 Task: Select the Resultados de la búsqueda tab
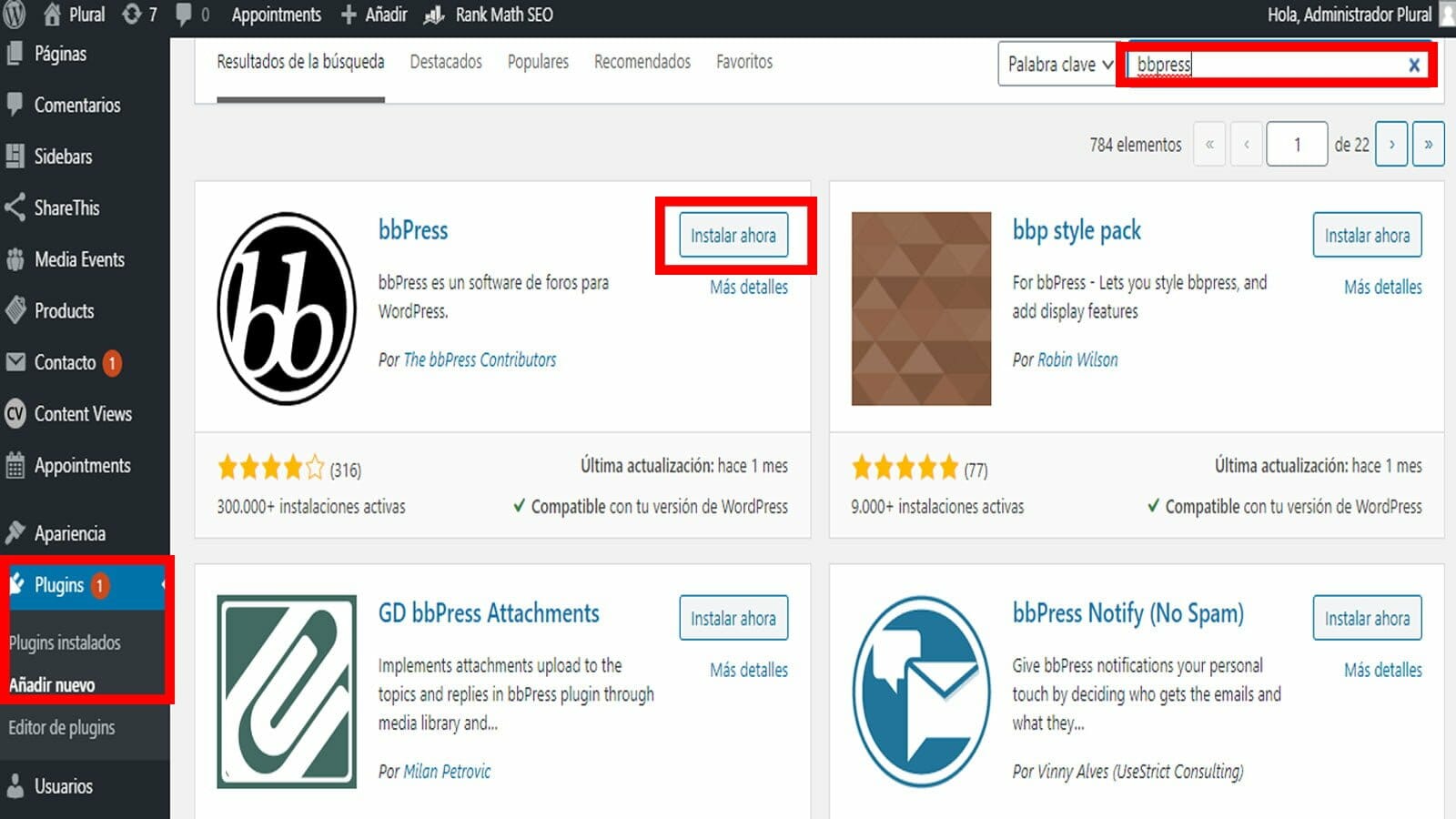pyautogui.click(x=300, y=62)
